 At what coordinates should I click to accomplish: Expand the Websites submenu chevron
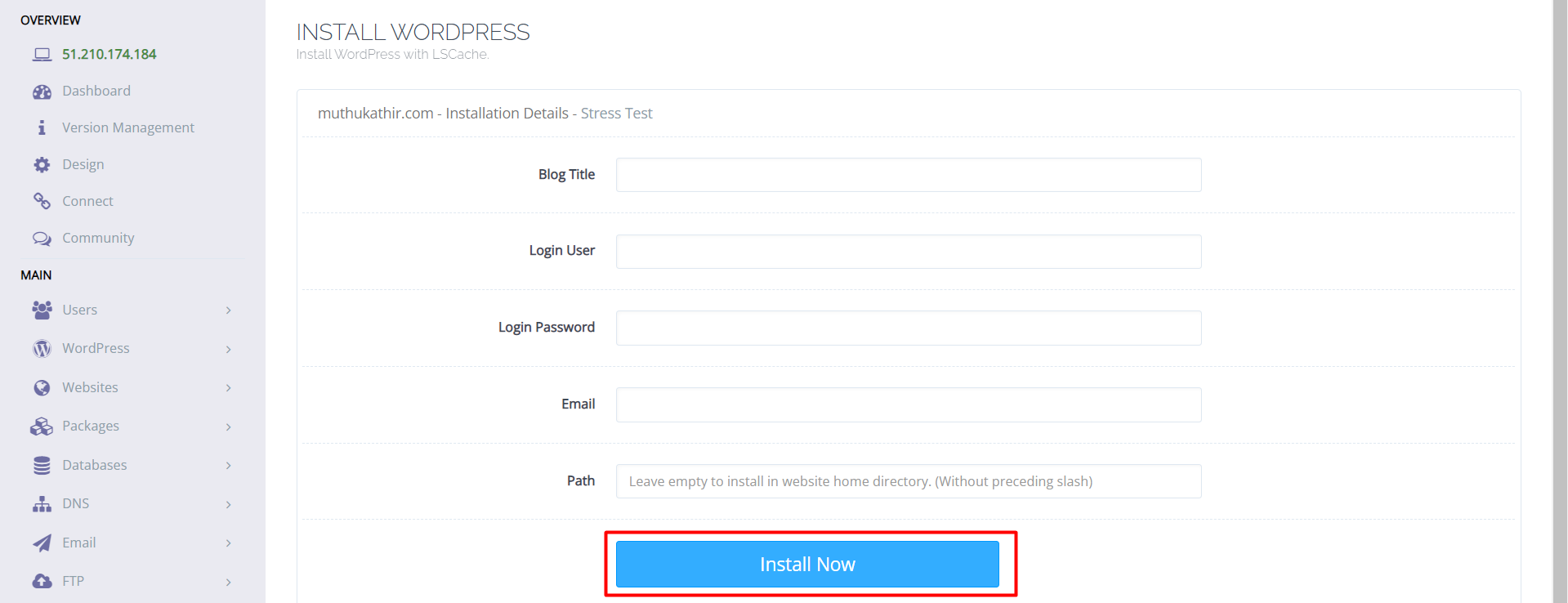pyautogui.click(x=229, y=388)
